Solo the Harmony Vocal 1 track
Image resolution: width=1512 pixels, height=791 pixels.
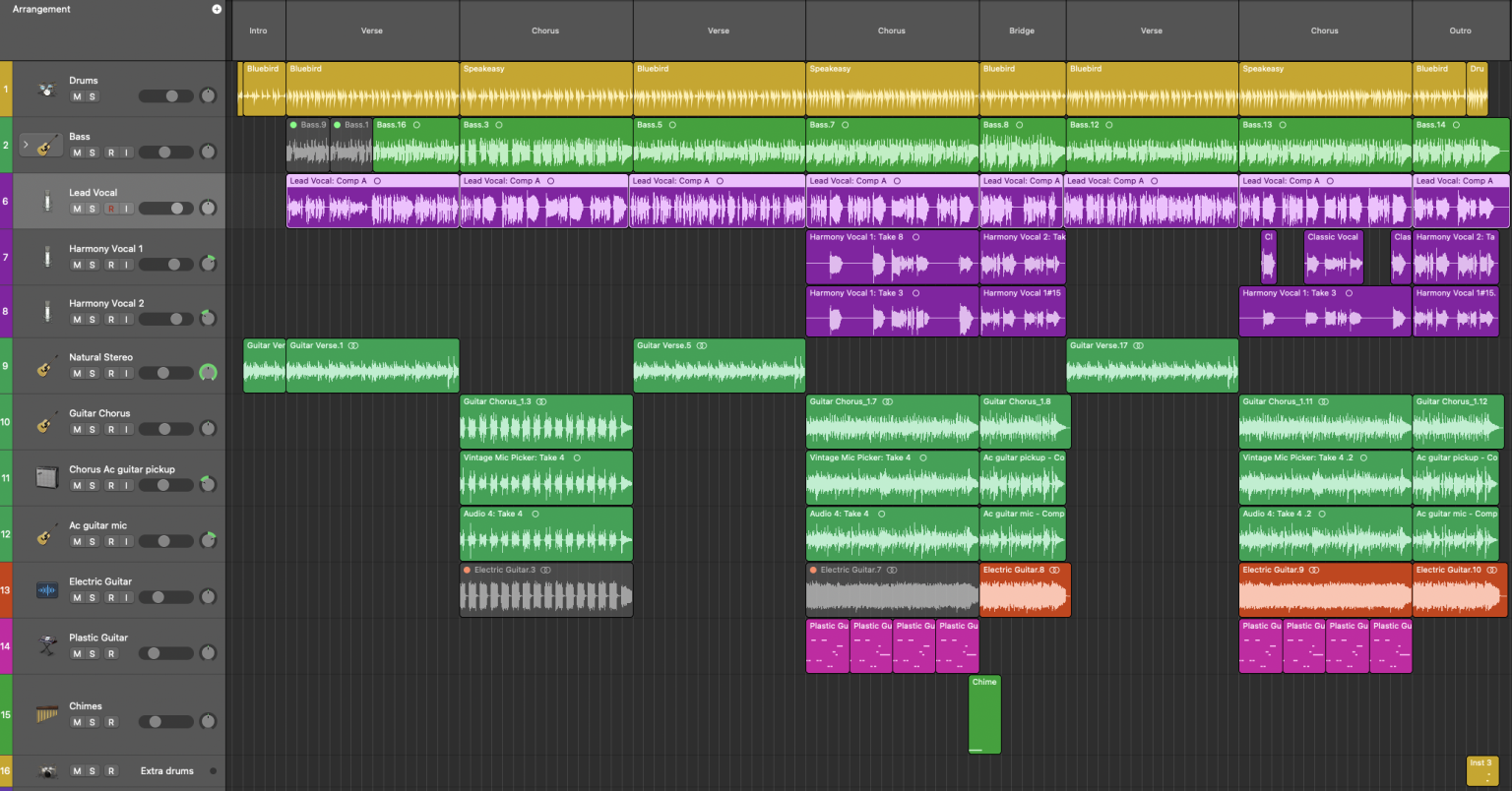[93, 265]
